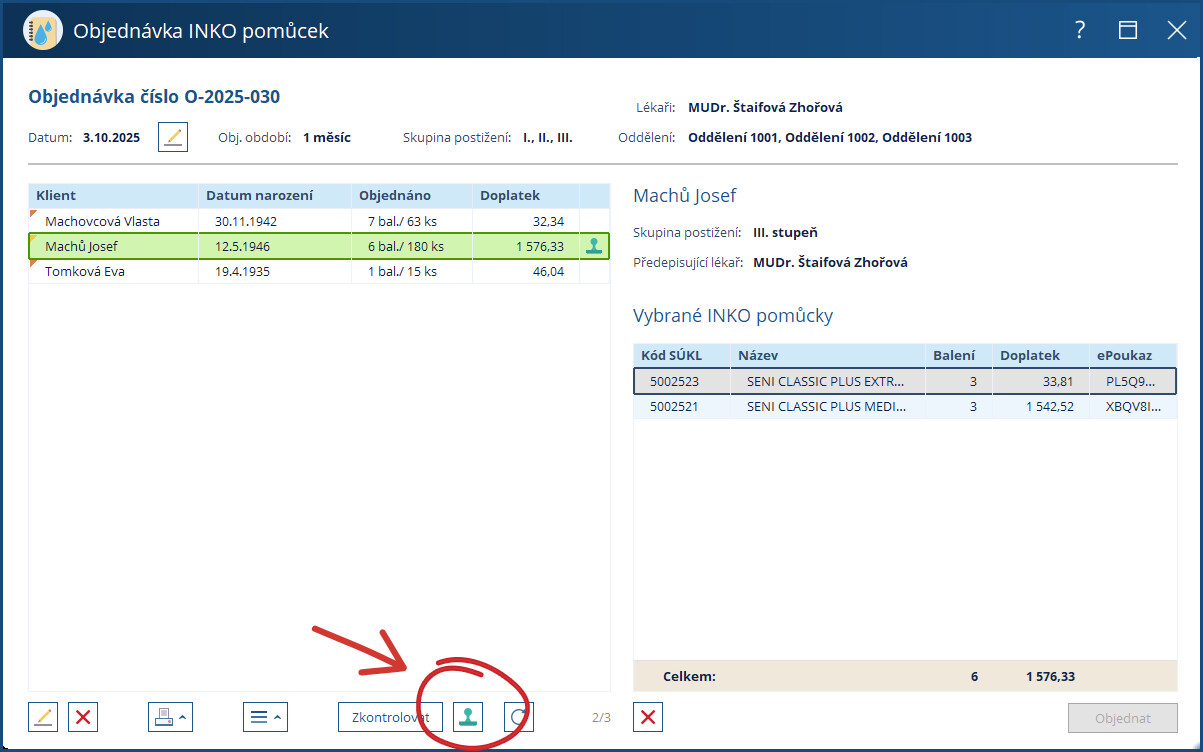Open help with the question mark icon

[x=1080, y=31]
